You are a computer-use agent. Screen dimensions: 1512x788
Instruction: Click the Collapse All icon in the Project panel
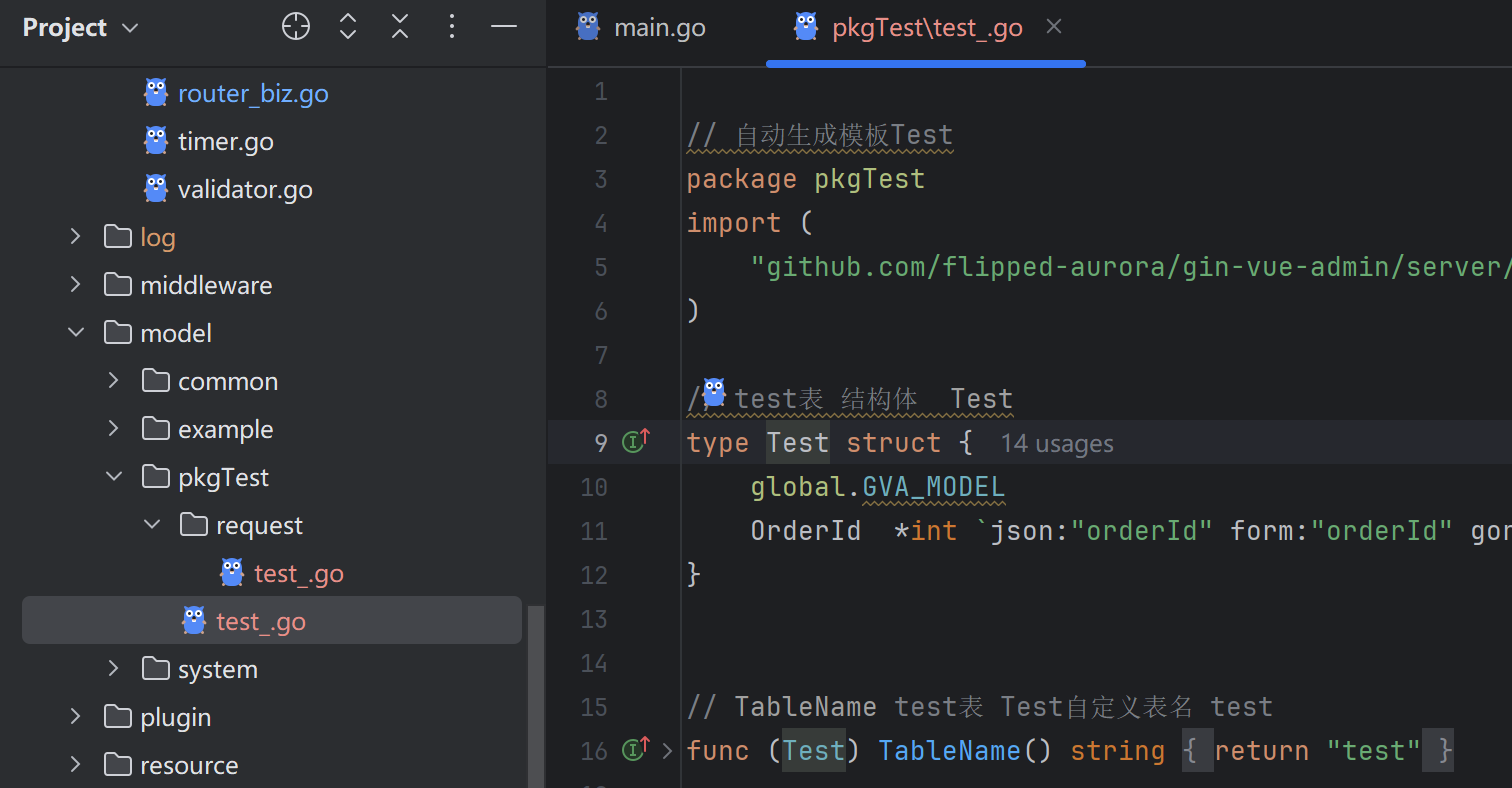[400, 27]
